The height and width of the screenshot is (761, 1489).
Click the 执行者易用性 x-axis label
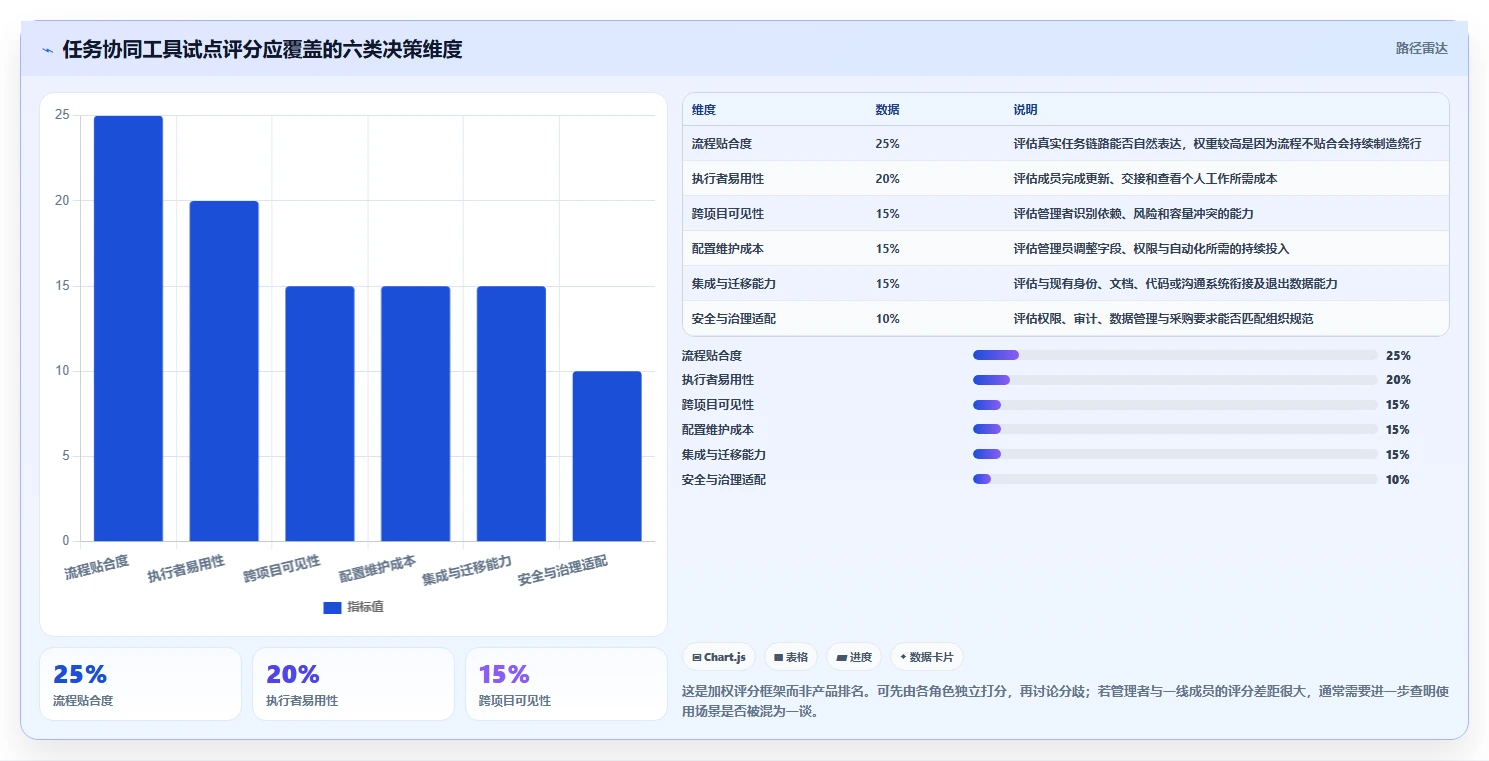tap(186, 568)
